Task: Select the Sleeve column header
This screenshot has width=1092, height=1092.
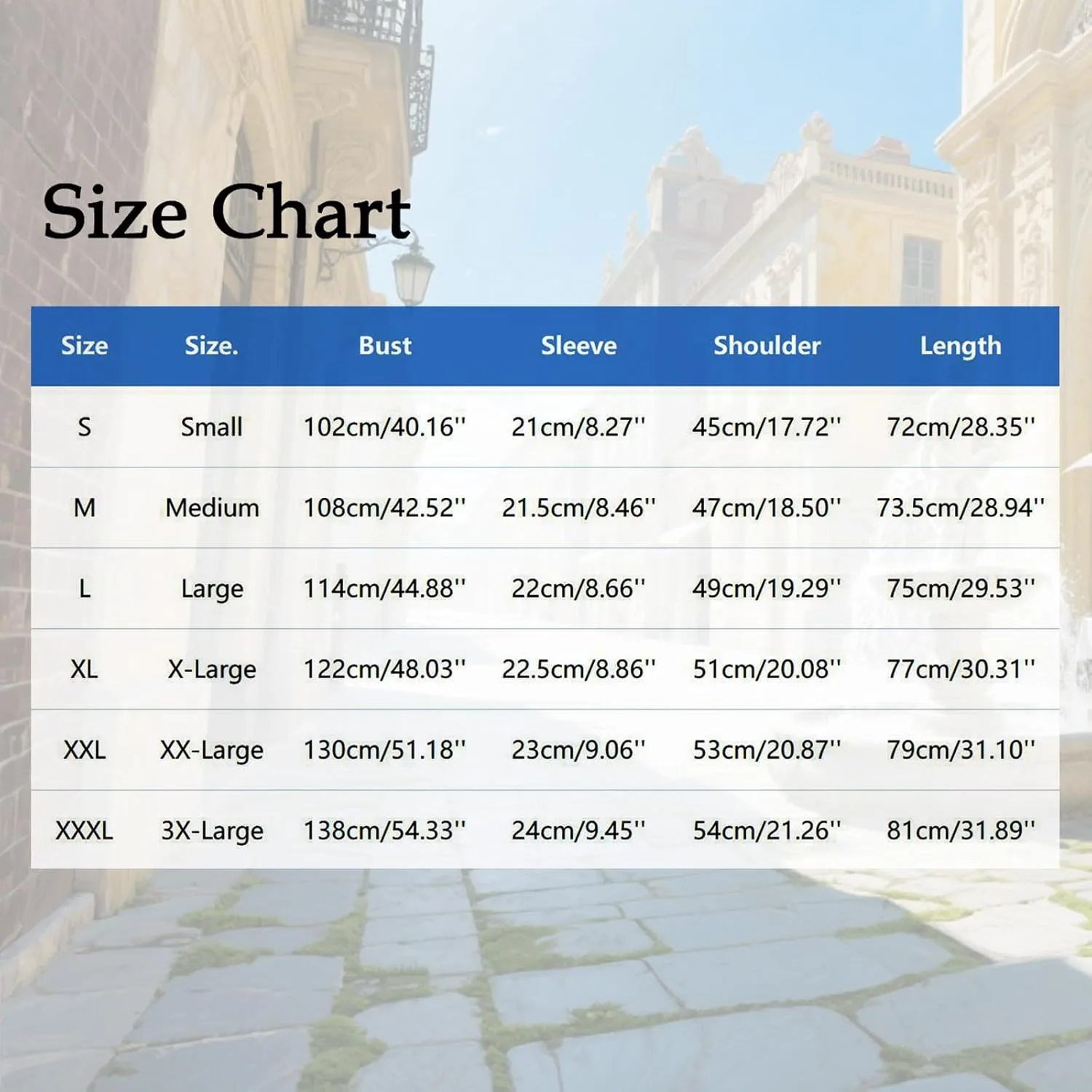Action: coord(579,345)
